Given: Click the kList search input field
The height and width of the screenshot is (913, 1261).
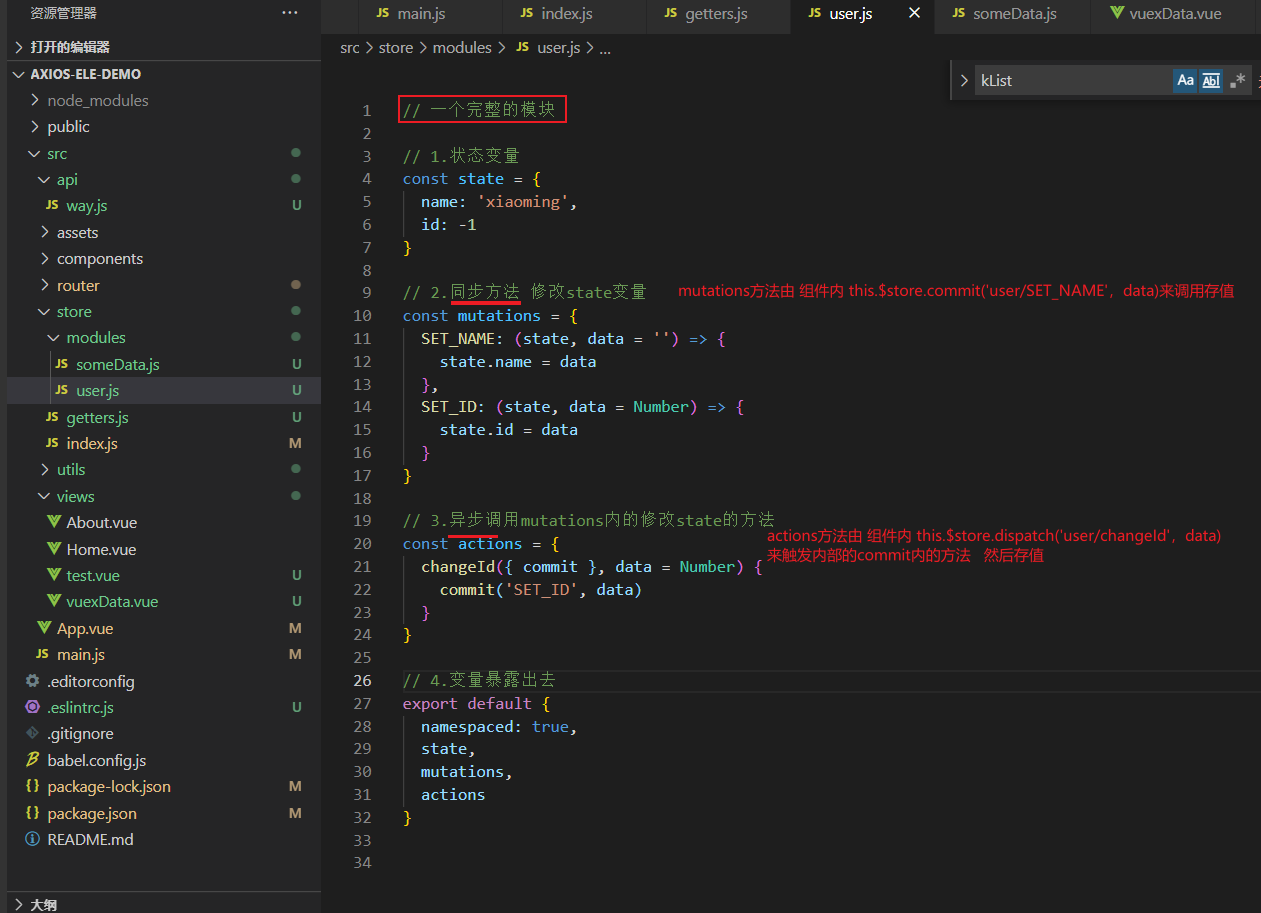Looking at the screenshot, I should click(1072, 81).
